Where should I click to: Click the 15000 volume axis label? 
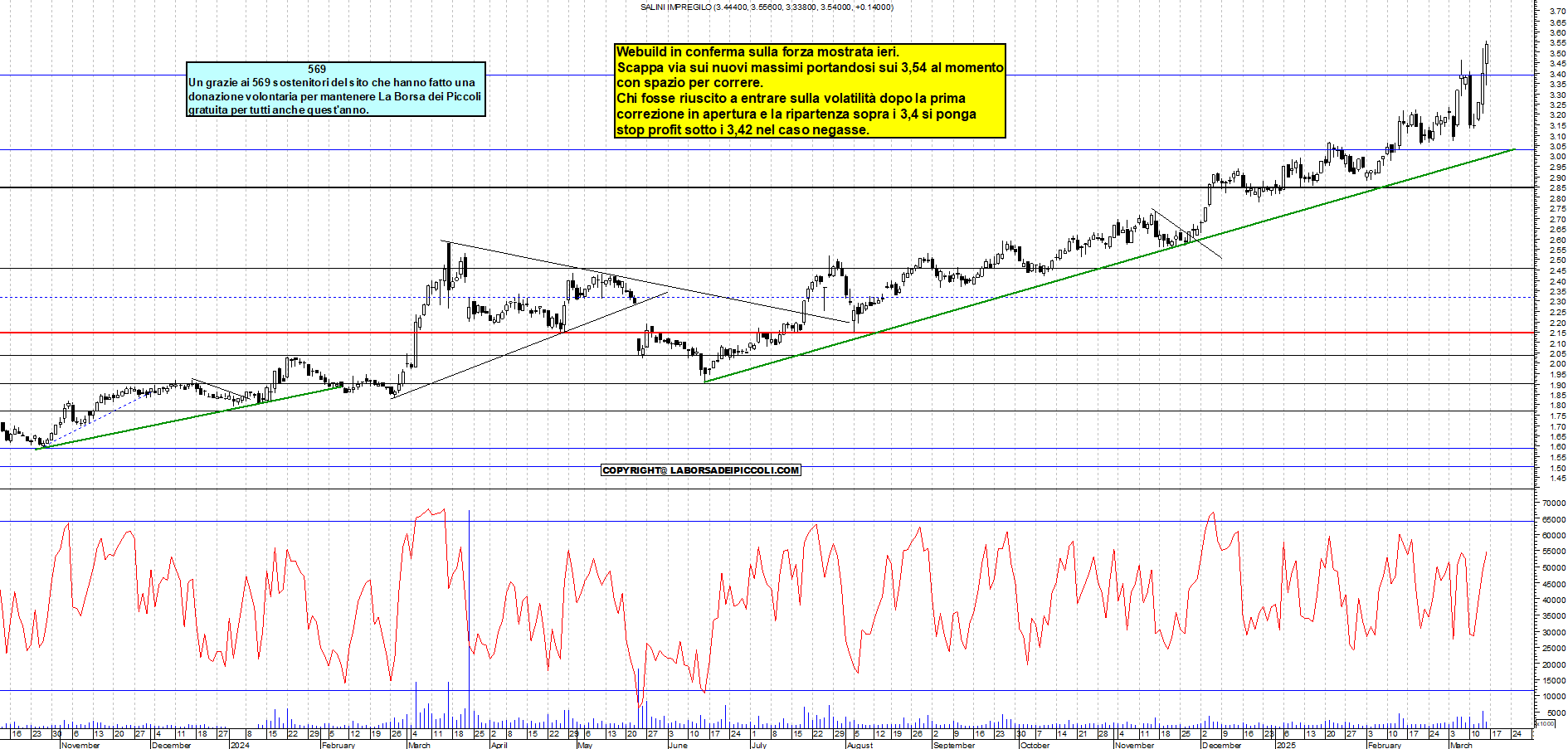[1554, 681]
